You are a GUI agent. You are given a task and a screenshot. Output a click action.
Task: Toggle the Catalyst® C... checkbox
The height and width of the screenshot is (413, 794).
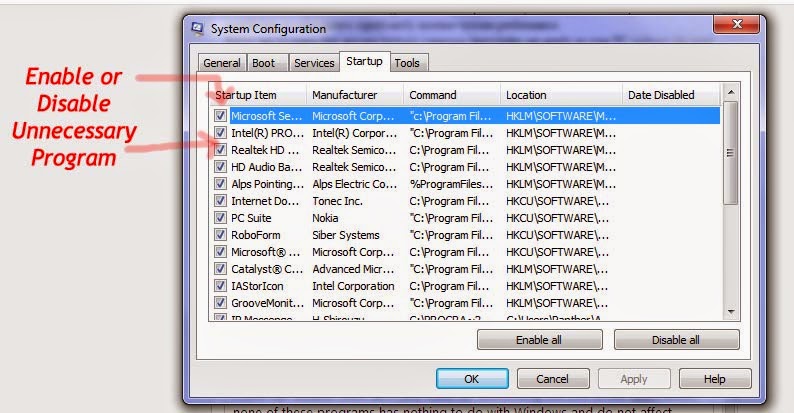point(220,269)
